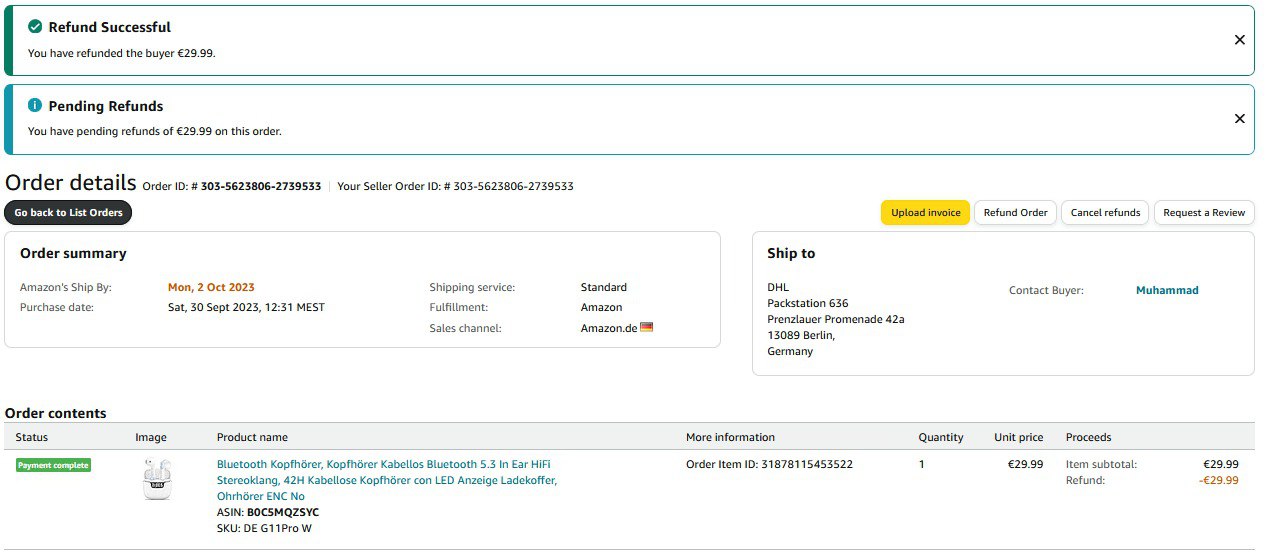
Task: Click the Refund Order button
Action: tap(1015, 213)
